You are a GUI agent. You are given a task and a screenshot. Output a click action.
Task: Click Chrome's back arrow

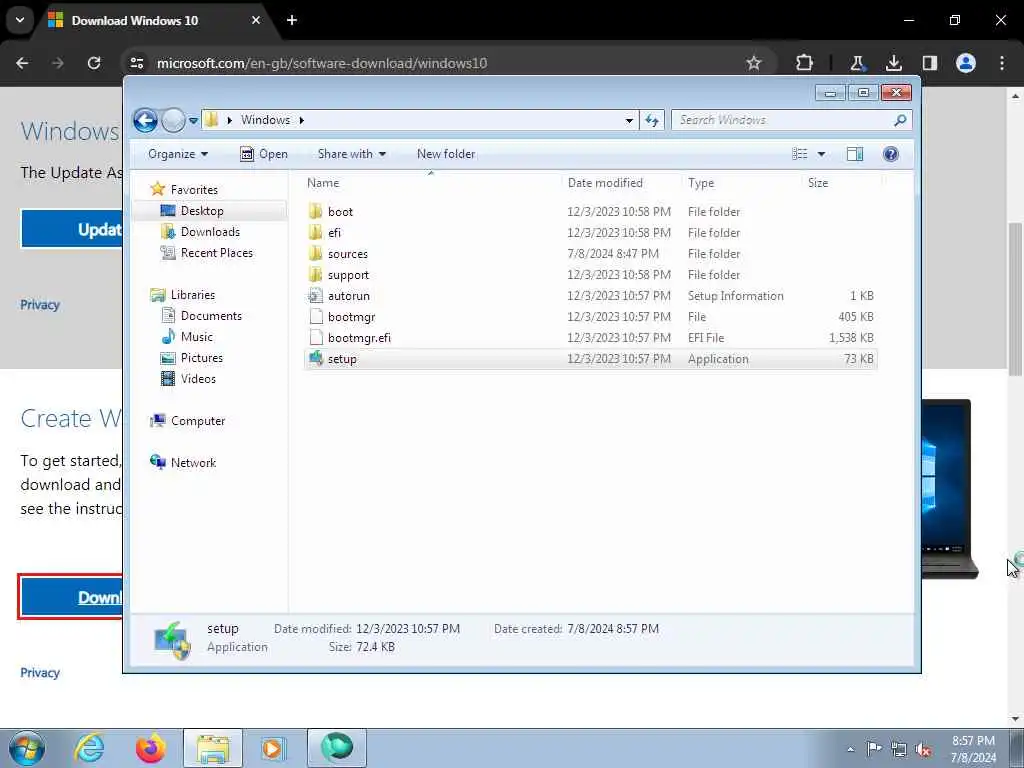click(x=22, y=63)
